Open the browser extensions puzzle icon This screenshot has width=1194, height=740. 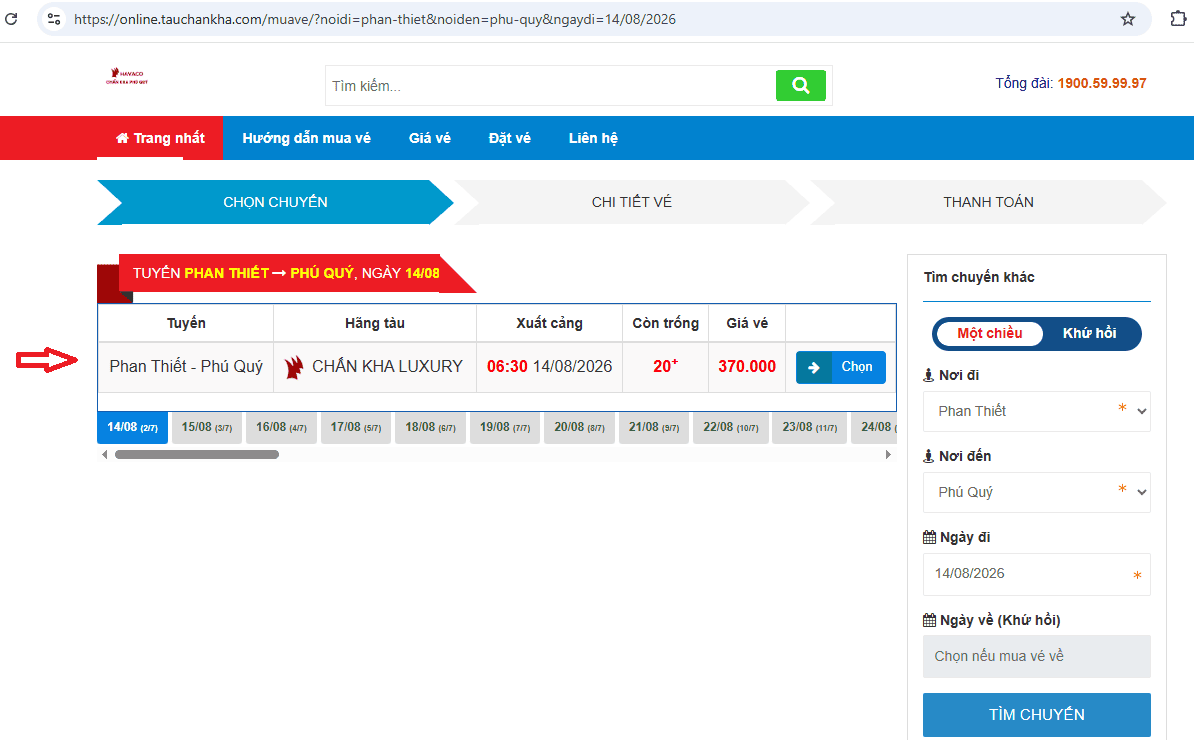tap(1177, 19)
